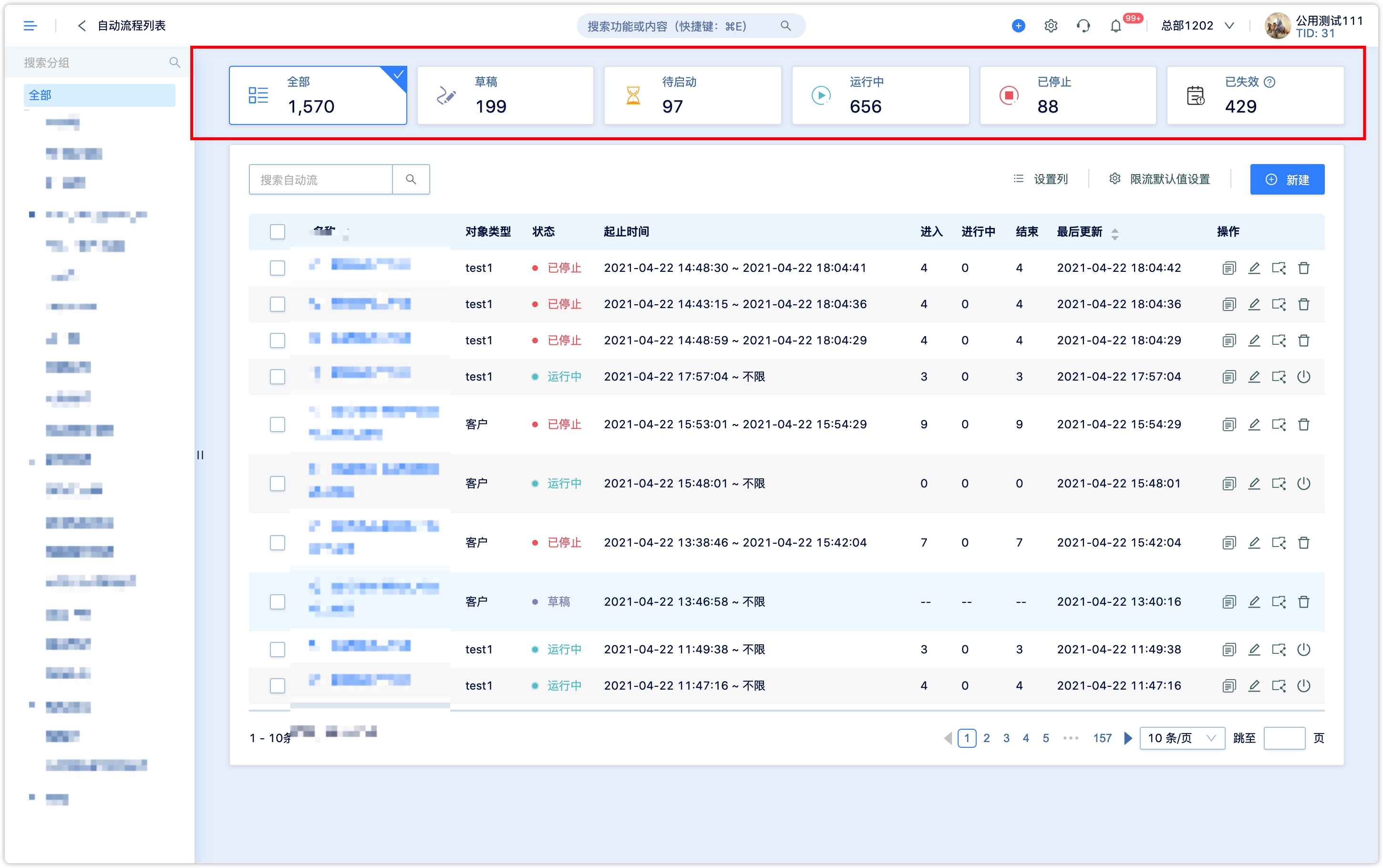Filter by 草稿 card showing 199
1383x868 pixels.
point(505,95)
